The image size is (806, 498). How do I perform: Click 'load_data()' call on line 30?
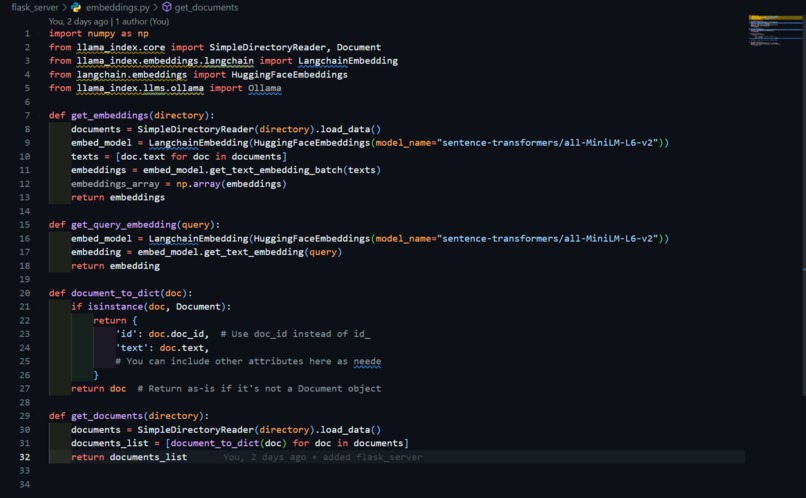pyautogui.click(x=351, y=430)
